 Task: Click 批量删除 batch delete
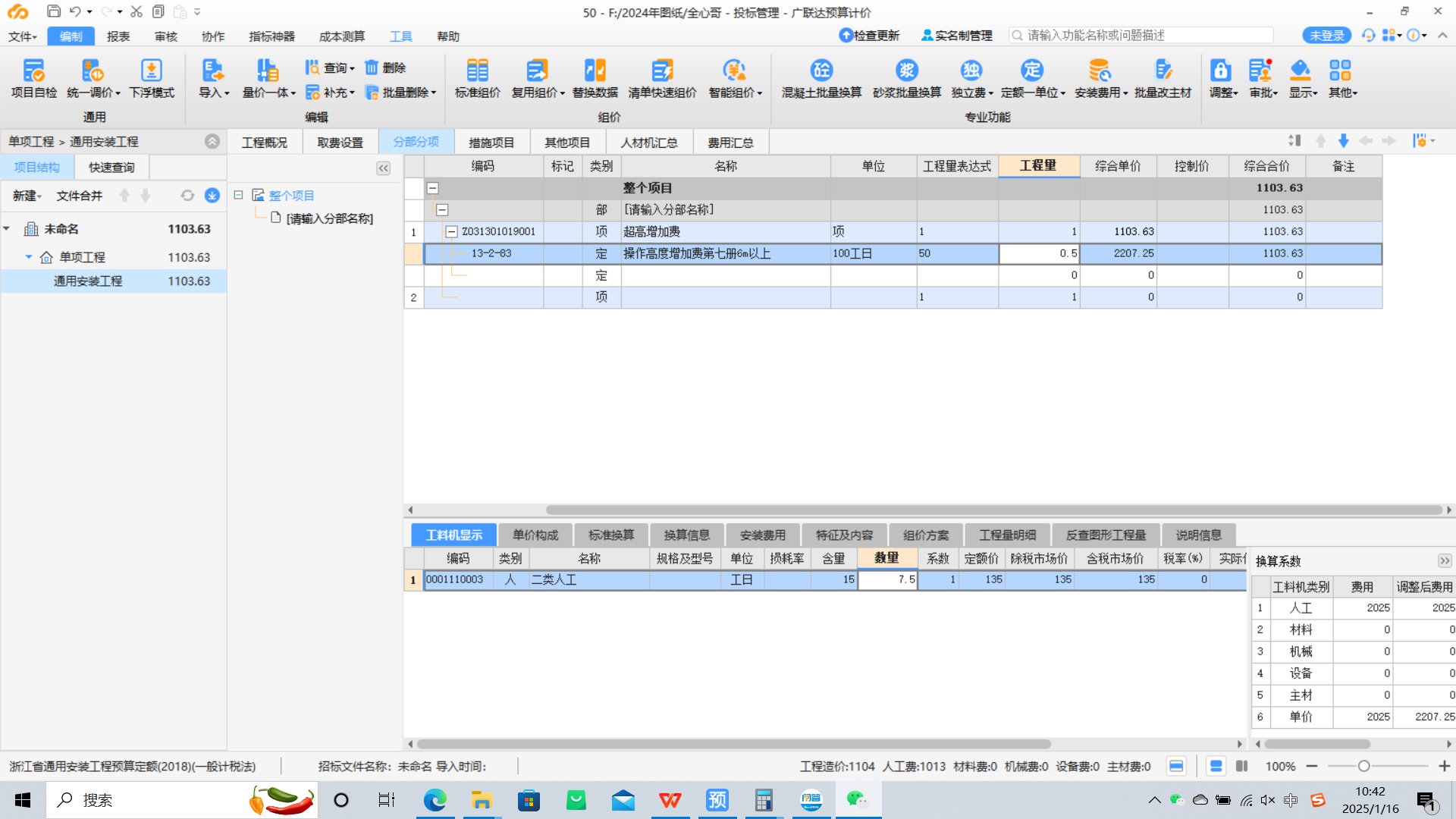coord(400,93)
